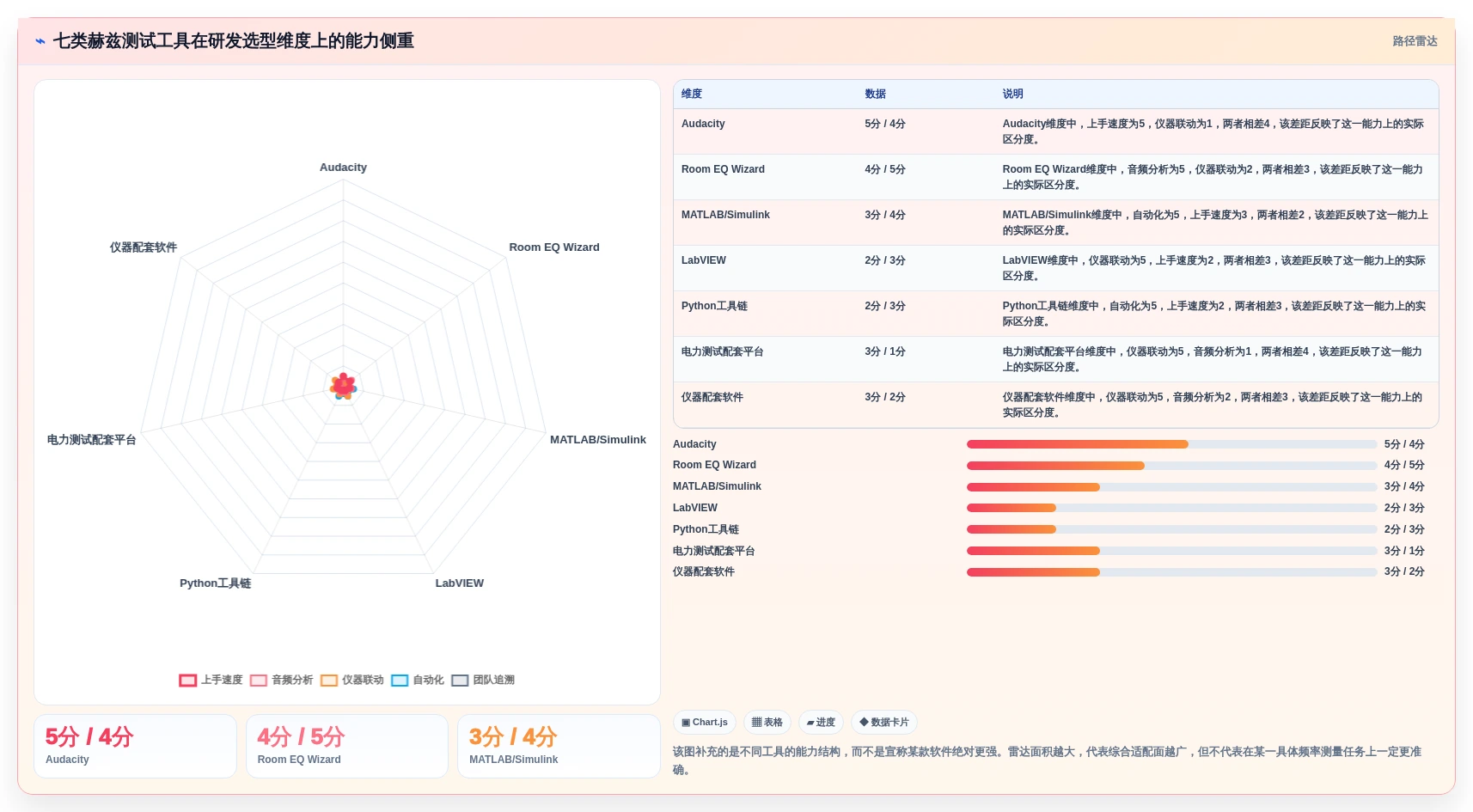Click the 表格 tag
The image size is (1473, 812).
click(767, 723)
